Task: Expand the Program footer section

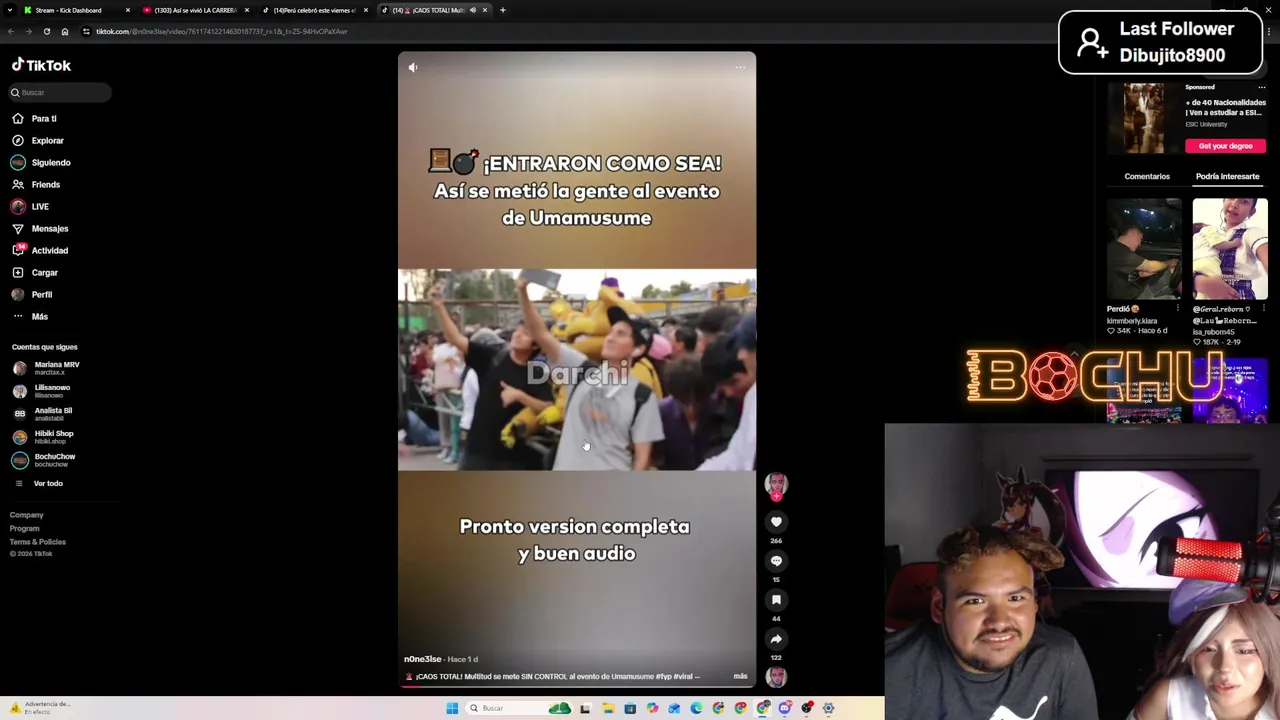Action: coord(25,528)
